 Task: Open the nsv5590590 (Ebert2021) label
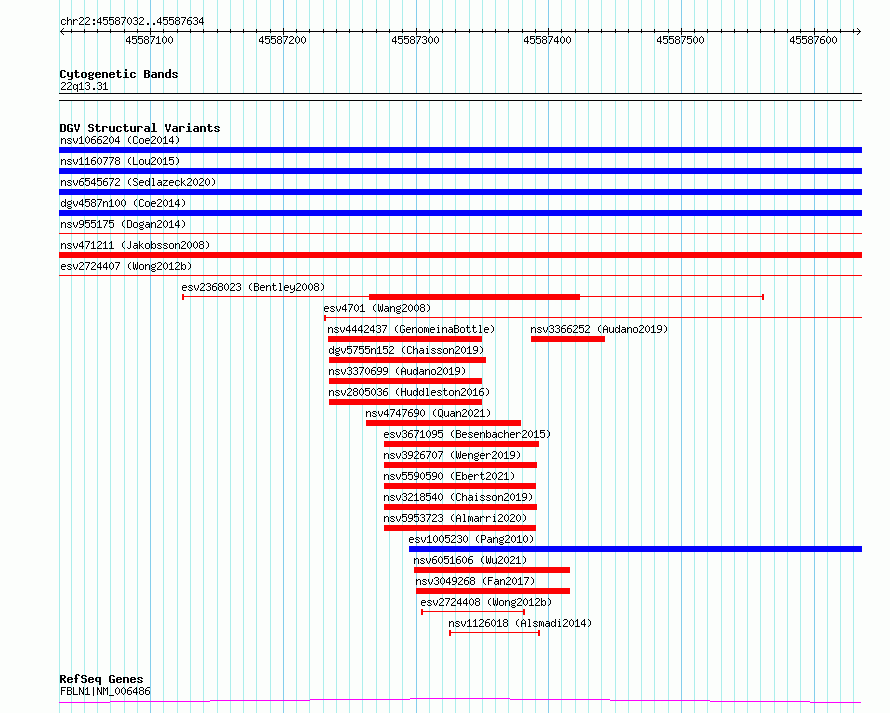point(449,476)
